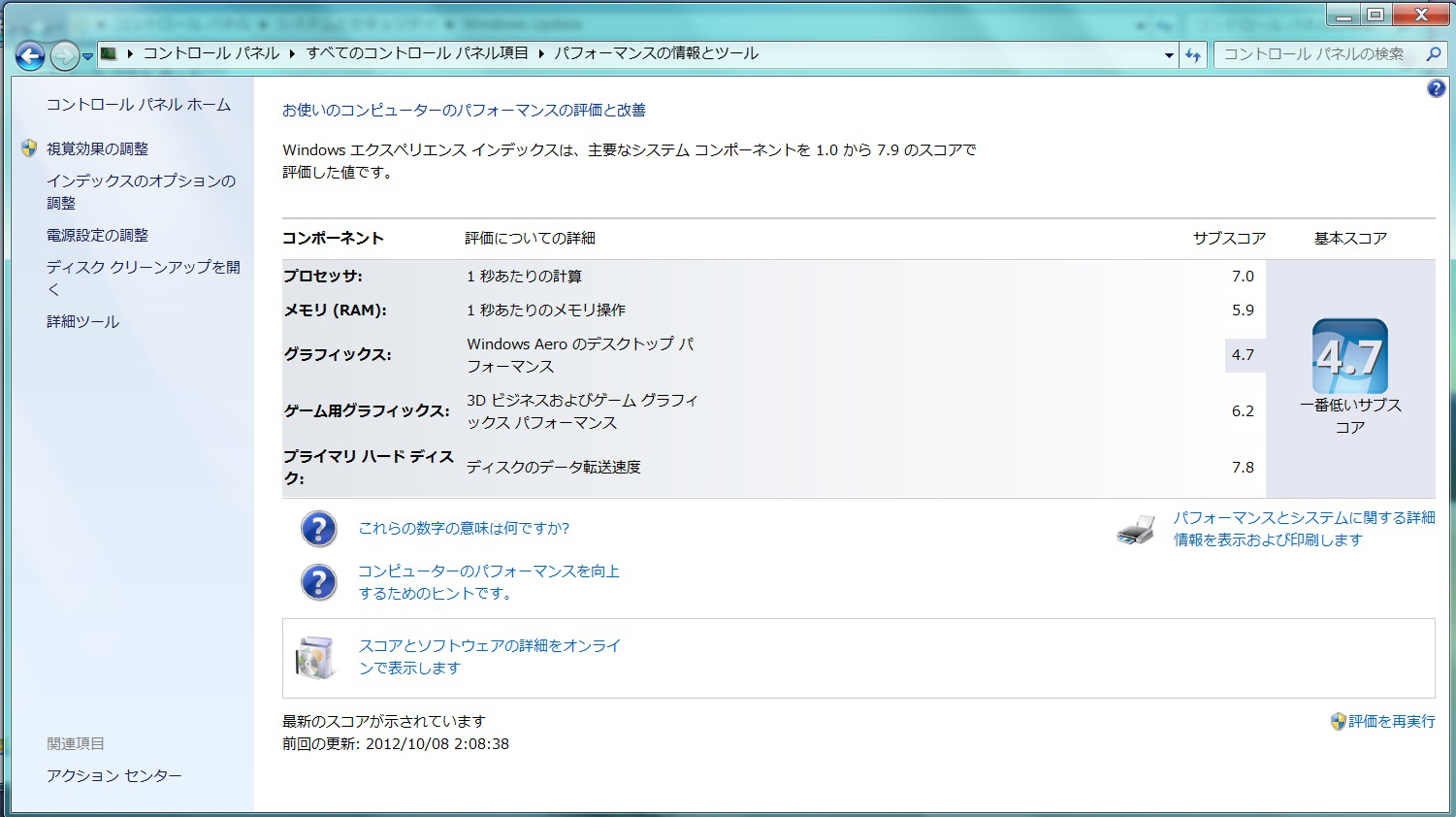The width and height of the screenshot is (1456, 817).
Task: Expand chevron after コントロール パネル breadcrumb
Action: (x=292, y=53)
